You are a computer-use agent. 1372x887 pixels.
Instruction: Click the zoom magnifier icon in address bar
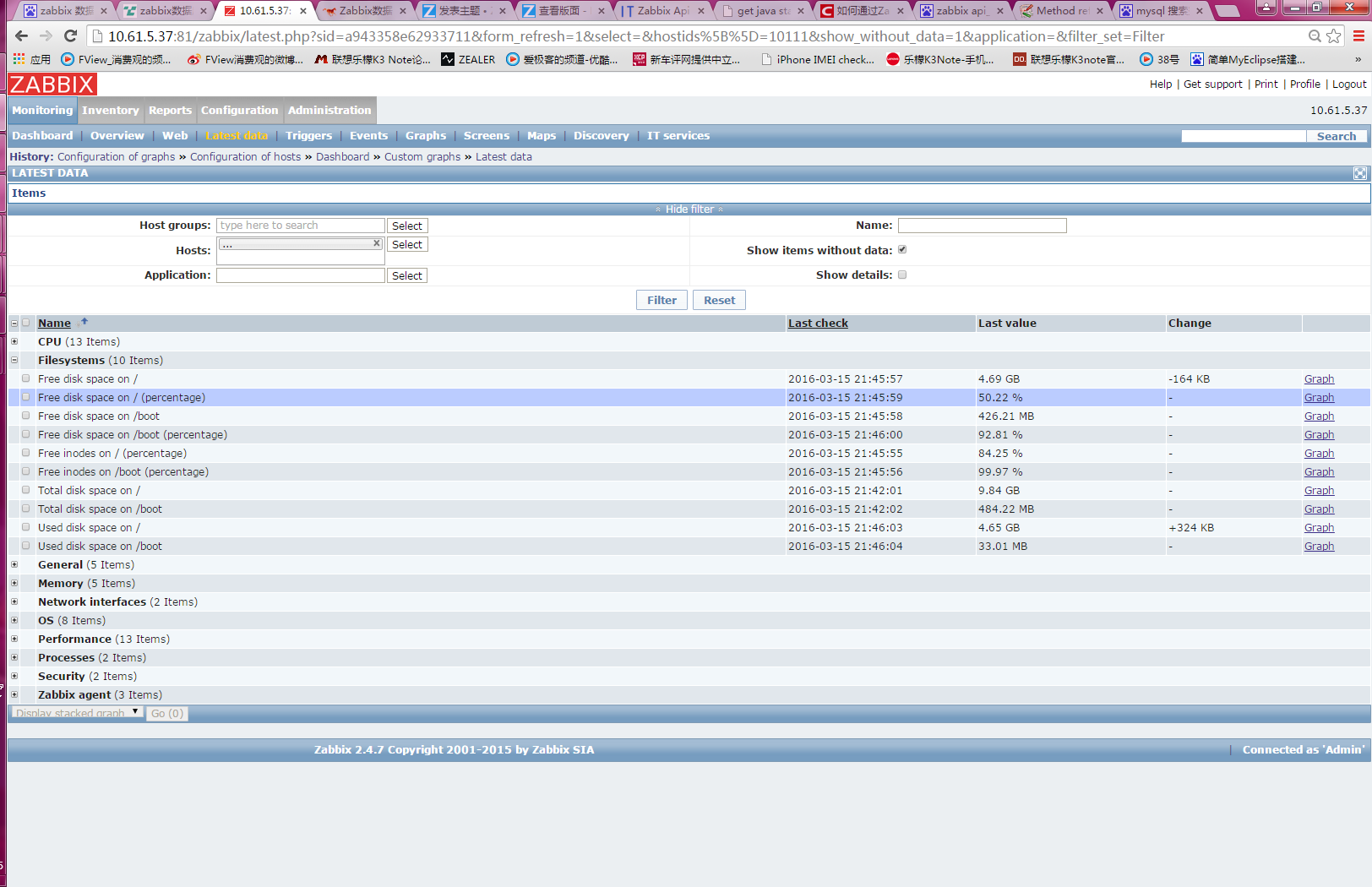click(x=1315, y=36)
